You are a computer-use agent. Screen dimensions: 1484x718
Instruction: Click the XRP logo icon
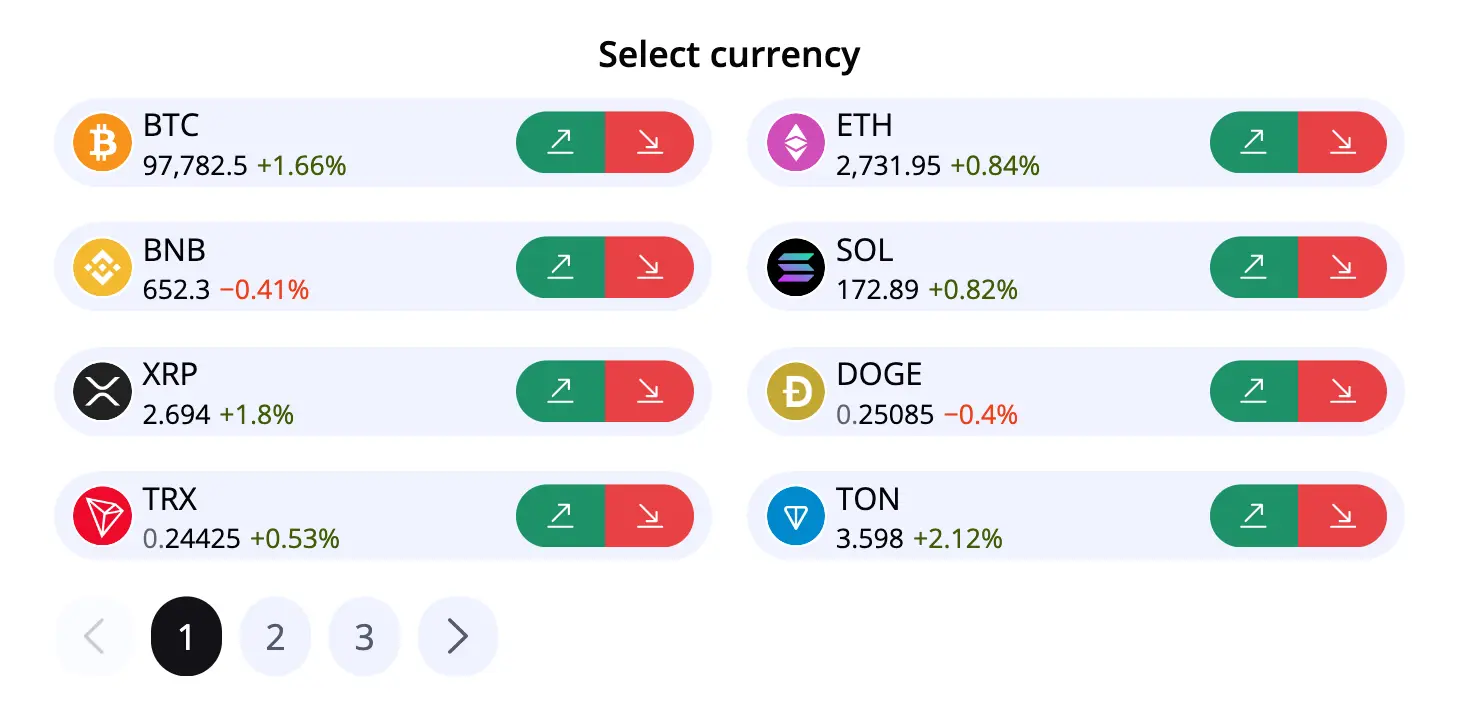[x=102, y=391]
